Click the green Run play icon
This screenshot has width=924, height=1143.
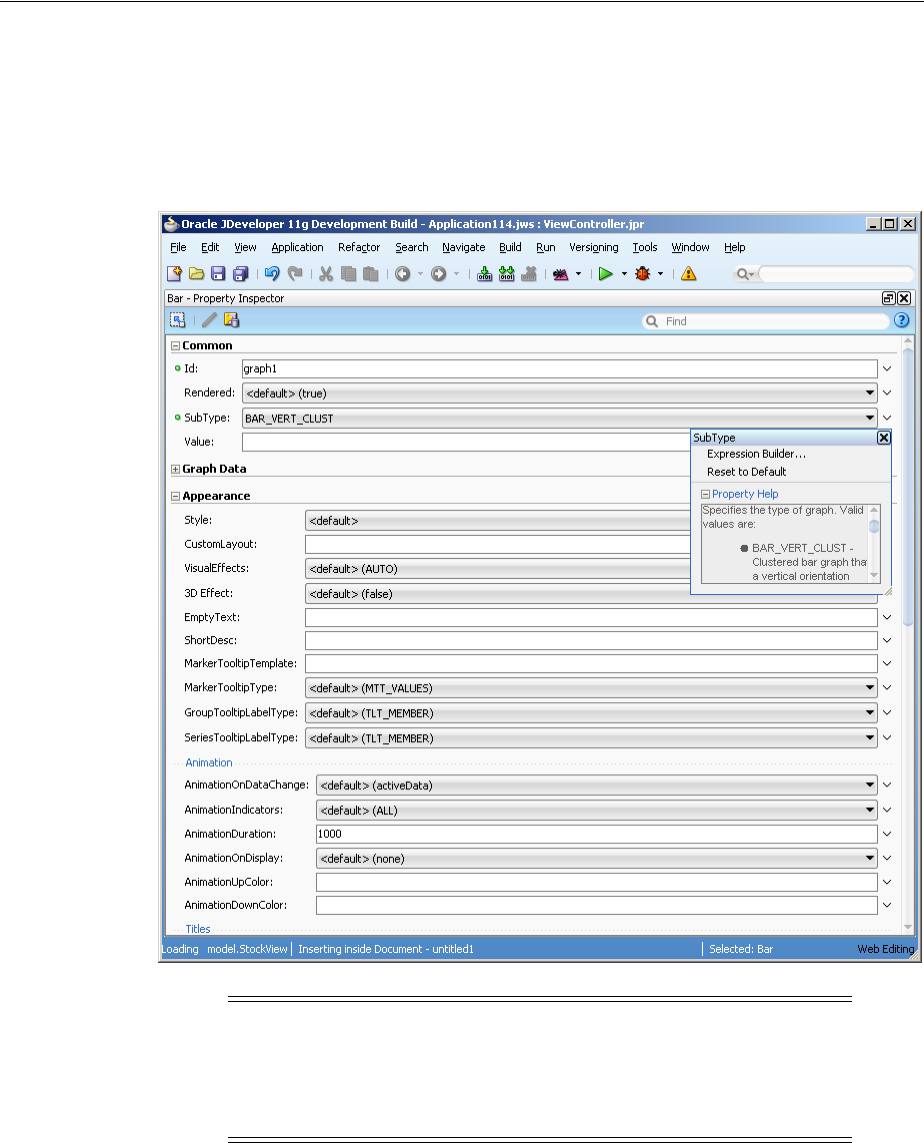pyautogui.click(x=606, y=273)
